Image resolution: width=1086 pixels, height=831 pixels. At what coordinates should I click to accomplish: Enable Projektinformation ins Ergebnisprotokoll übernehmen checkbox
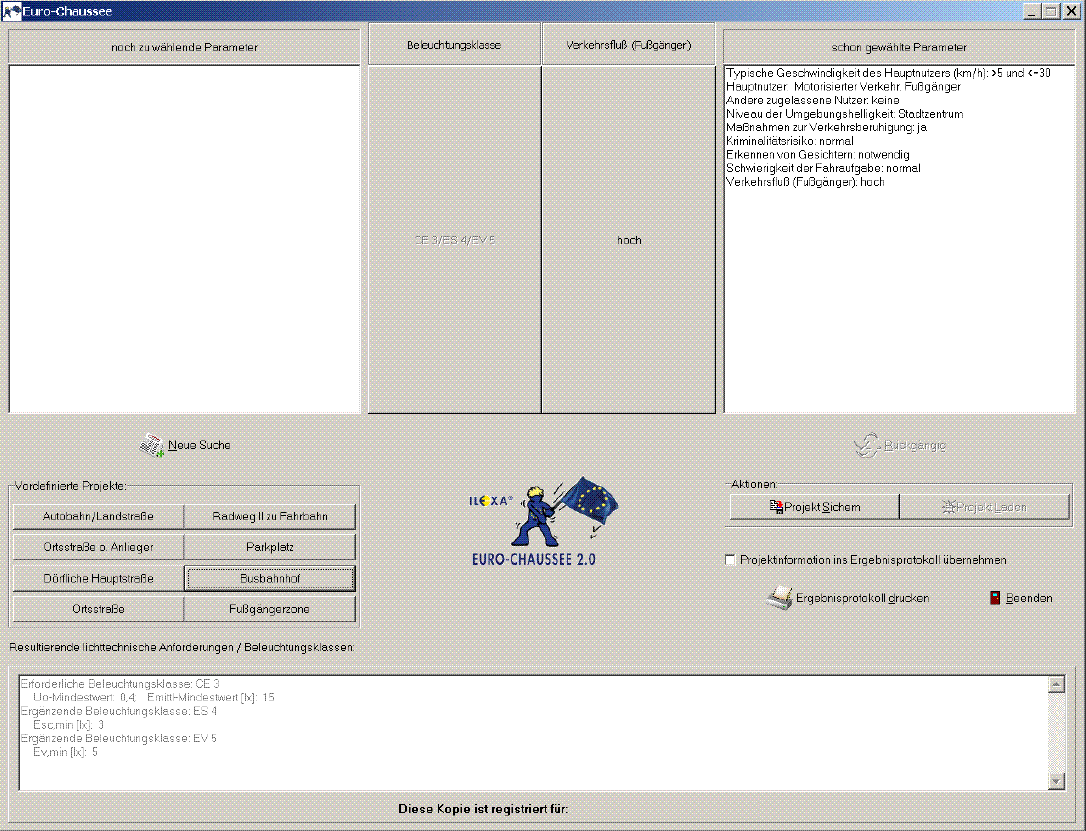(x=730, y=560)
